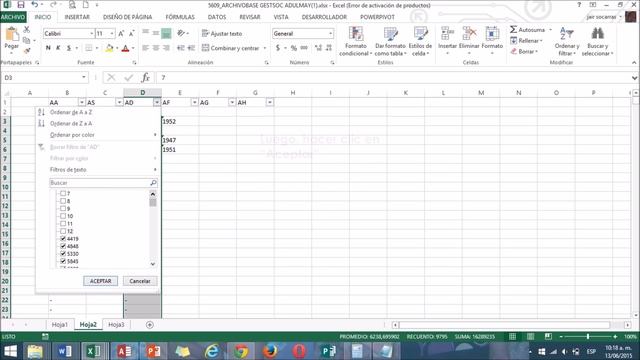Open Estilos de celda gallery
This screenshot has height=360, width=640.
click(x=420, y=41)
